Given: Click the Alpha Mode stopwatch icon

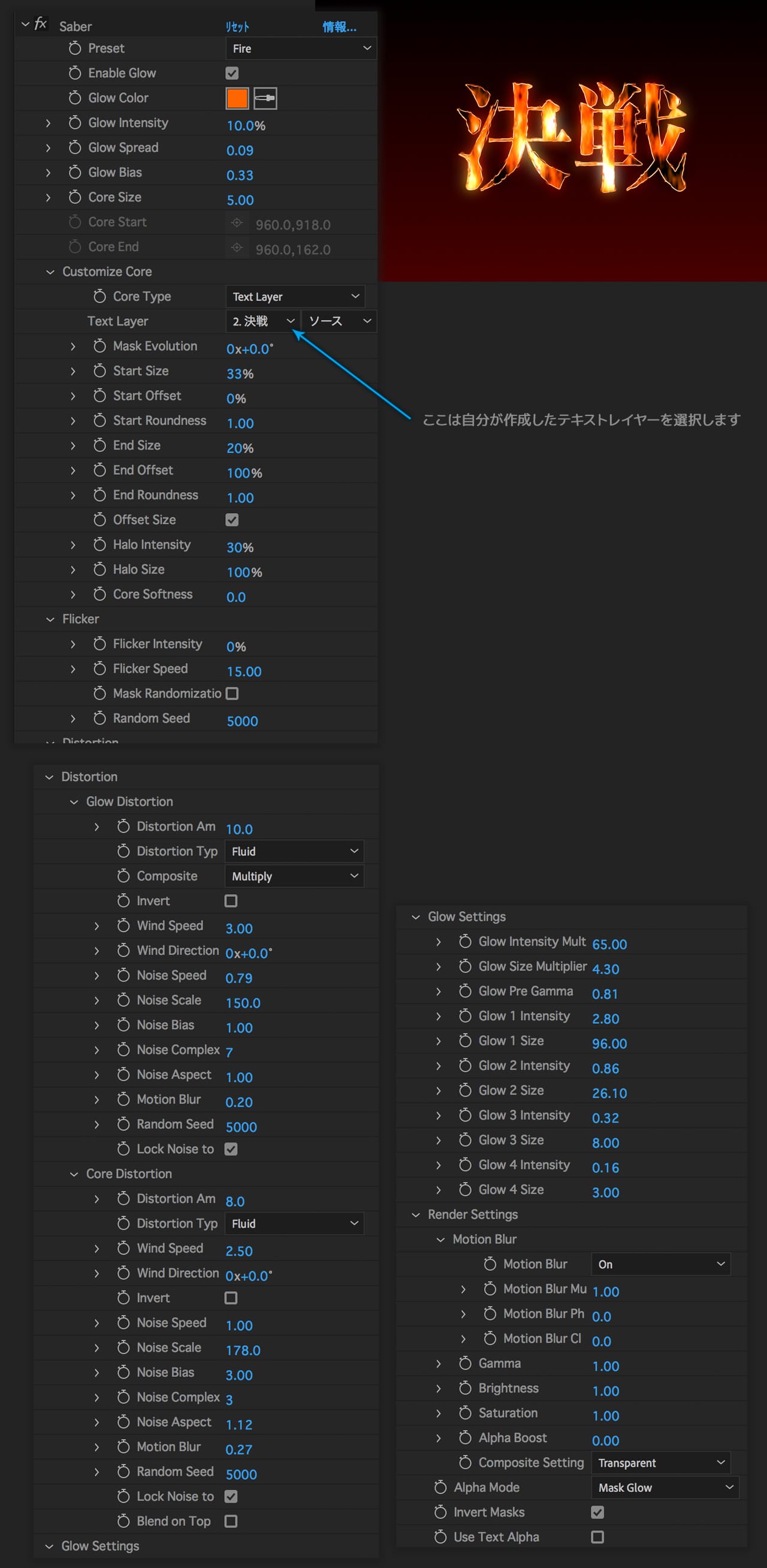Looking at the screenshot, I should 440,1487.
